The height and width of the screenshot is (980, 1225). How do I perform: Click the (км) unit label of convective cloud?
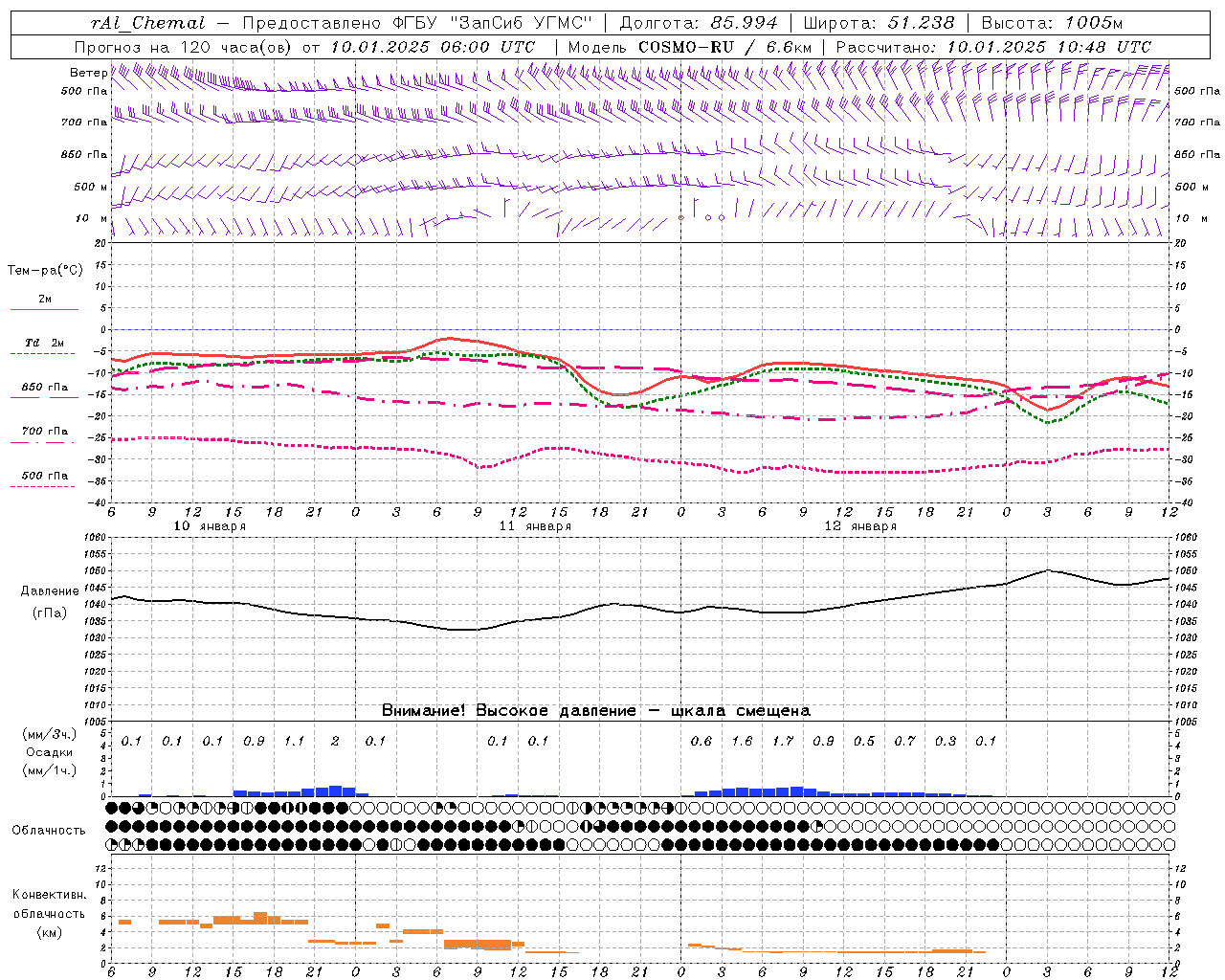tap(50, 931)
